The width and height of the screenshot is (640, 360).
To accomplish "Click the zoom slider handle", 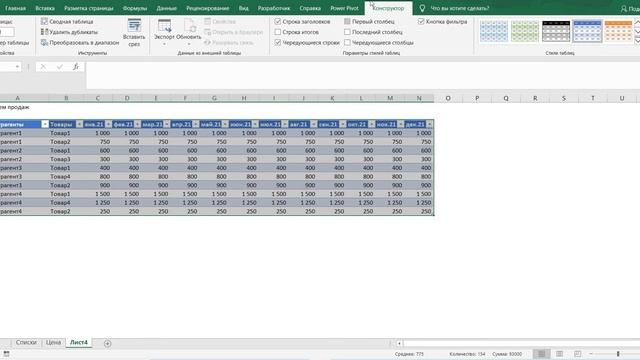I will (x=618, y=354).
